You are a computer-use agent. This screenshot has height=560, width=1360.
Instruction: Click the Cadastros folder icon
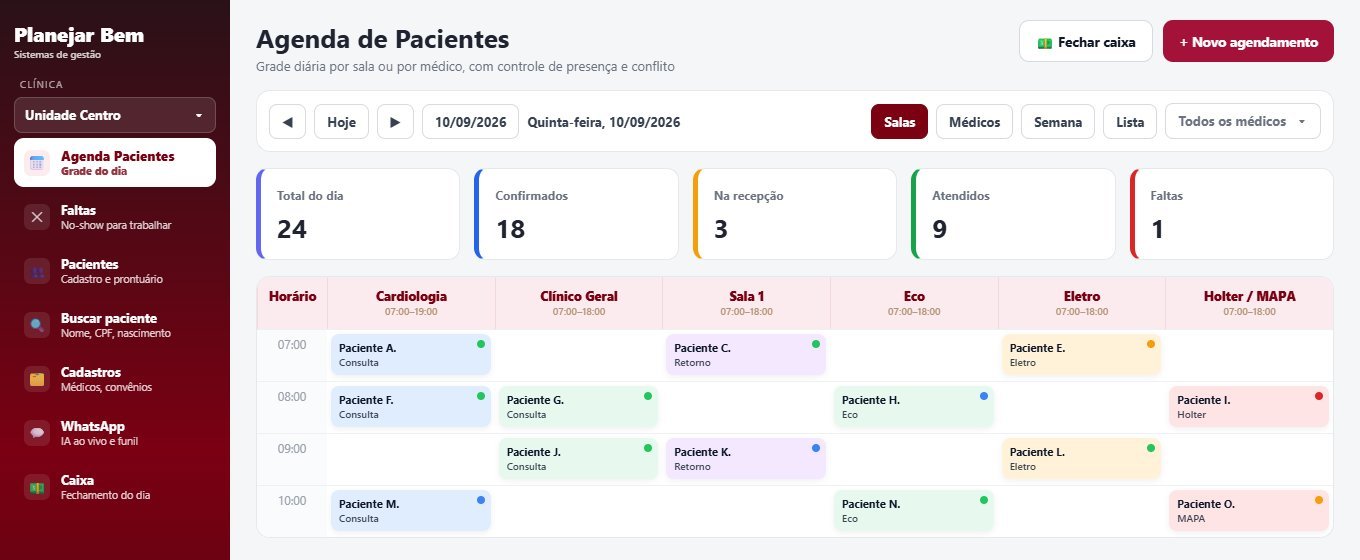coord(37,379)
